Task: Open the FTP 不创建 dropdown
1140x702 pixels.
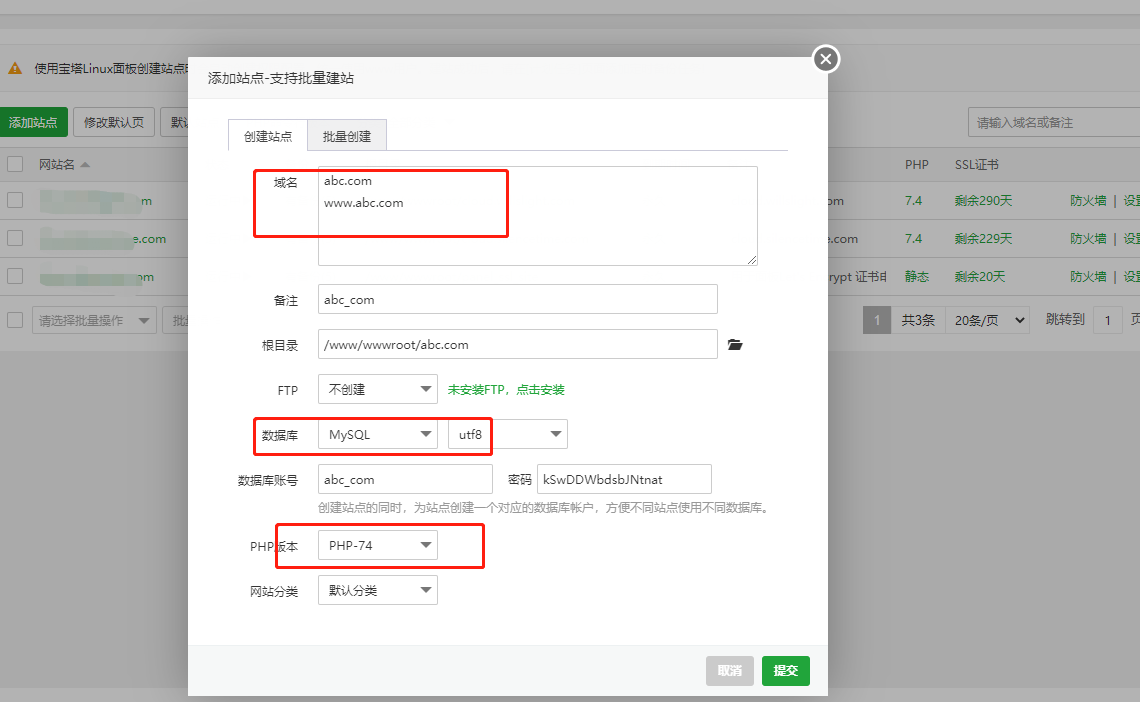Action: [377, 389]
